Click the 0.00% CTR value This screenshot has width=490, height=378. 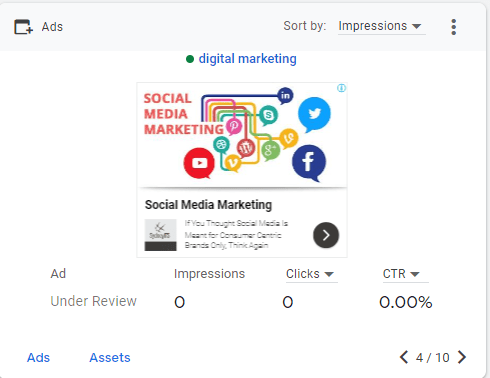tap(406, 302)
